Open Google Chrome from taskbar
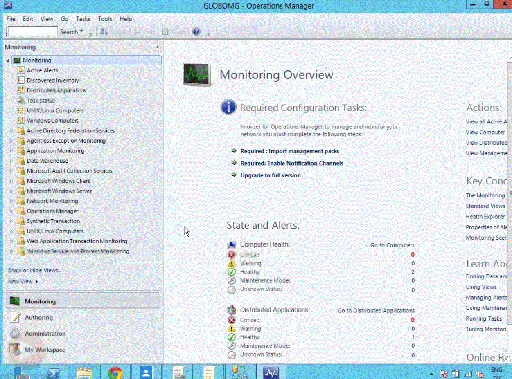The width and height of the screenshot is (512, 379). (115, 372)
